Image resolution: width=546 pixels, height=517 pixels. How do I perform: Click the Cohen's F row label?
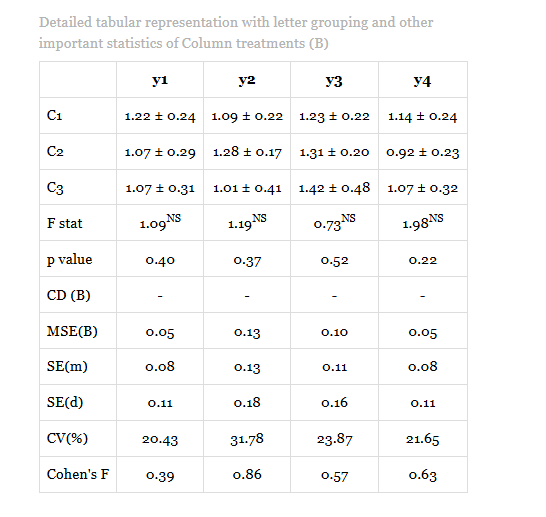[x=78, y=474]
